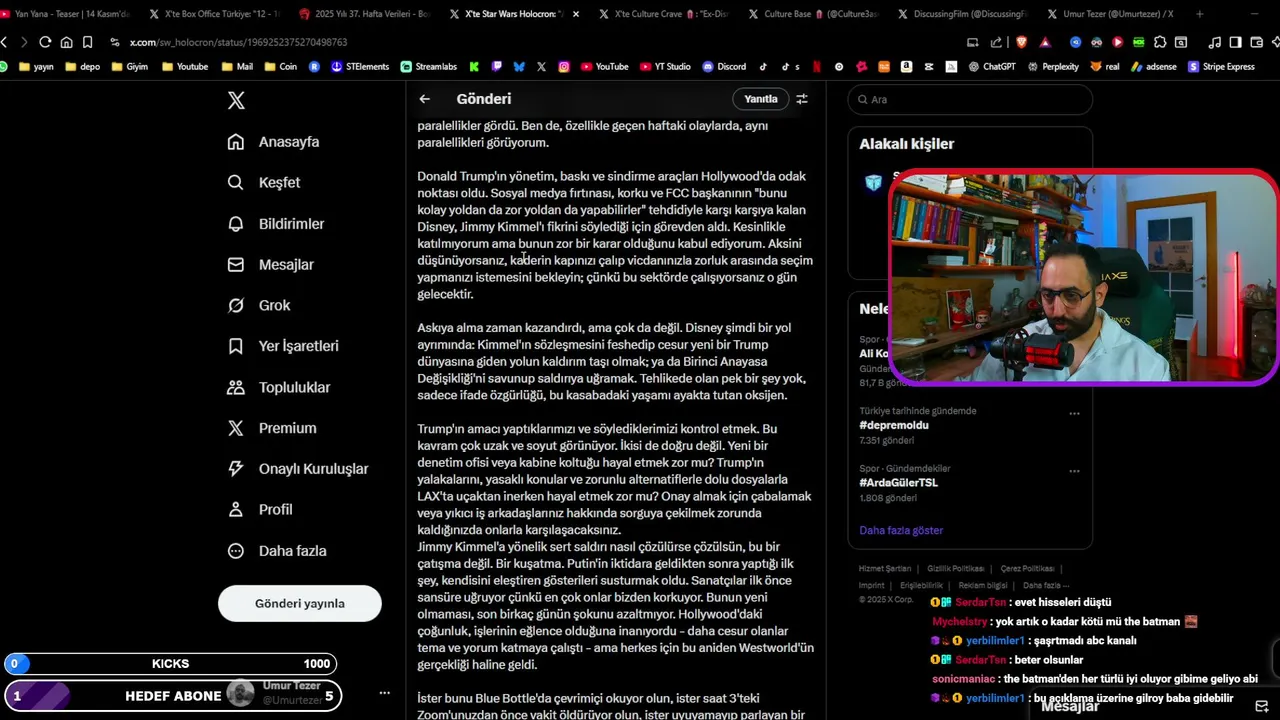Open the Brave shields icon
1280x720 pixels.
(1021, 42)
